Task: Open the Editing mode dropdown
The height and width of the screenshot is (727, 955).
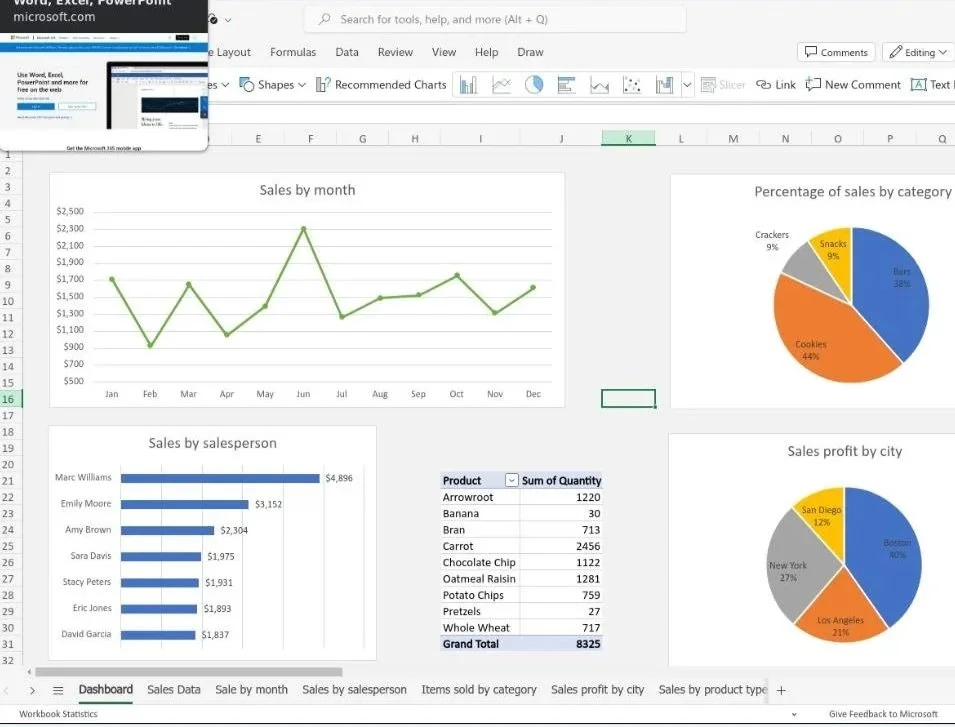Action: (918, 52)
